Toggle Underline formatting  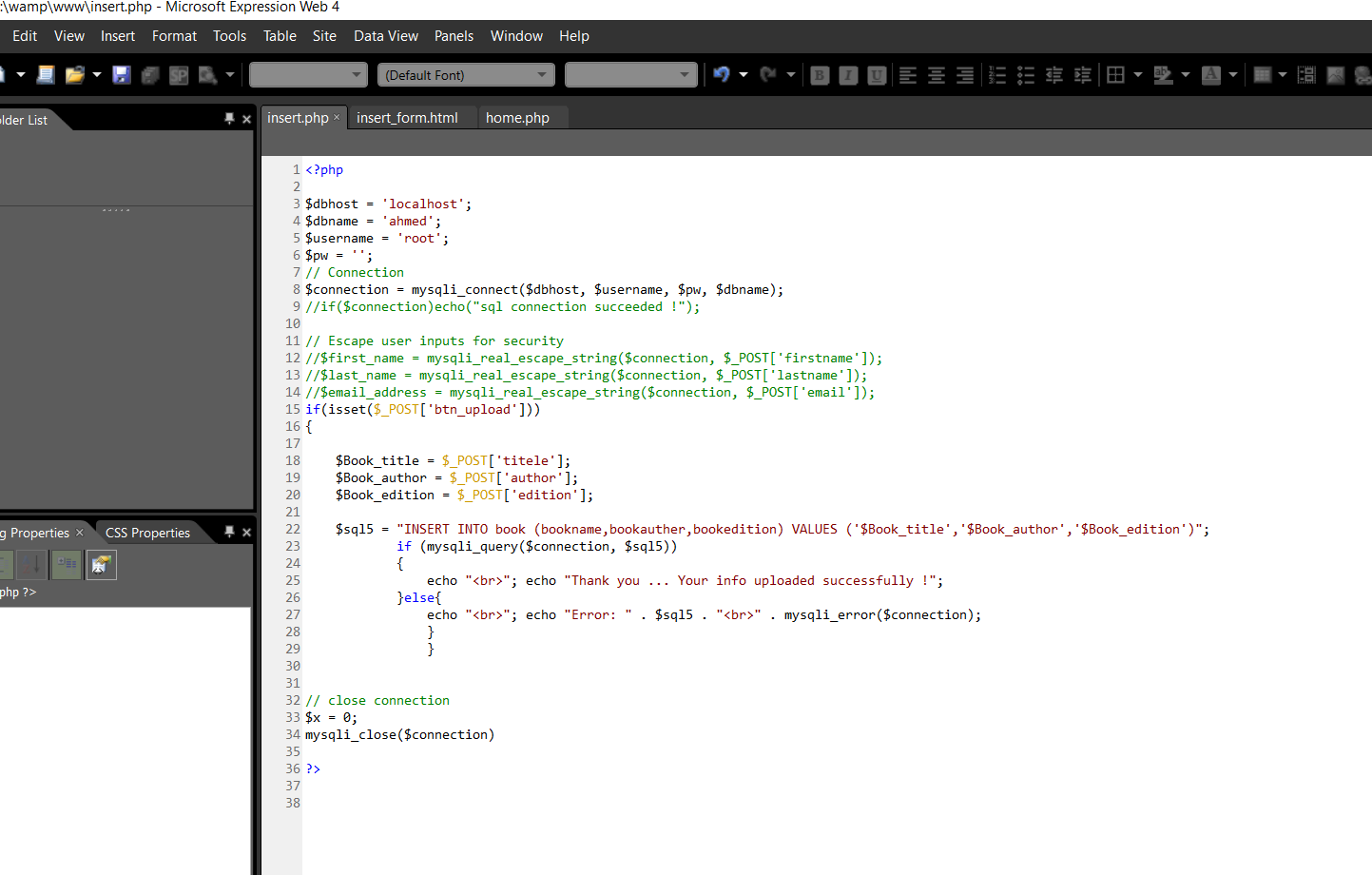pyautogui.click(x=877, y=75)
